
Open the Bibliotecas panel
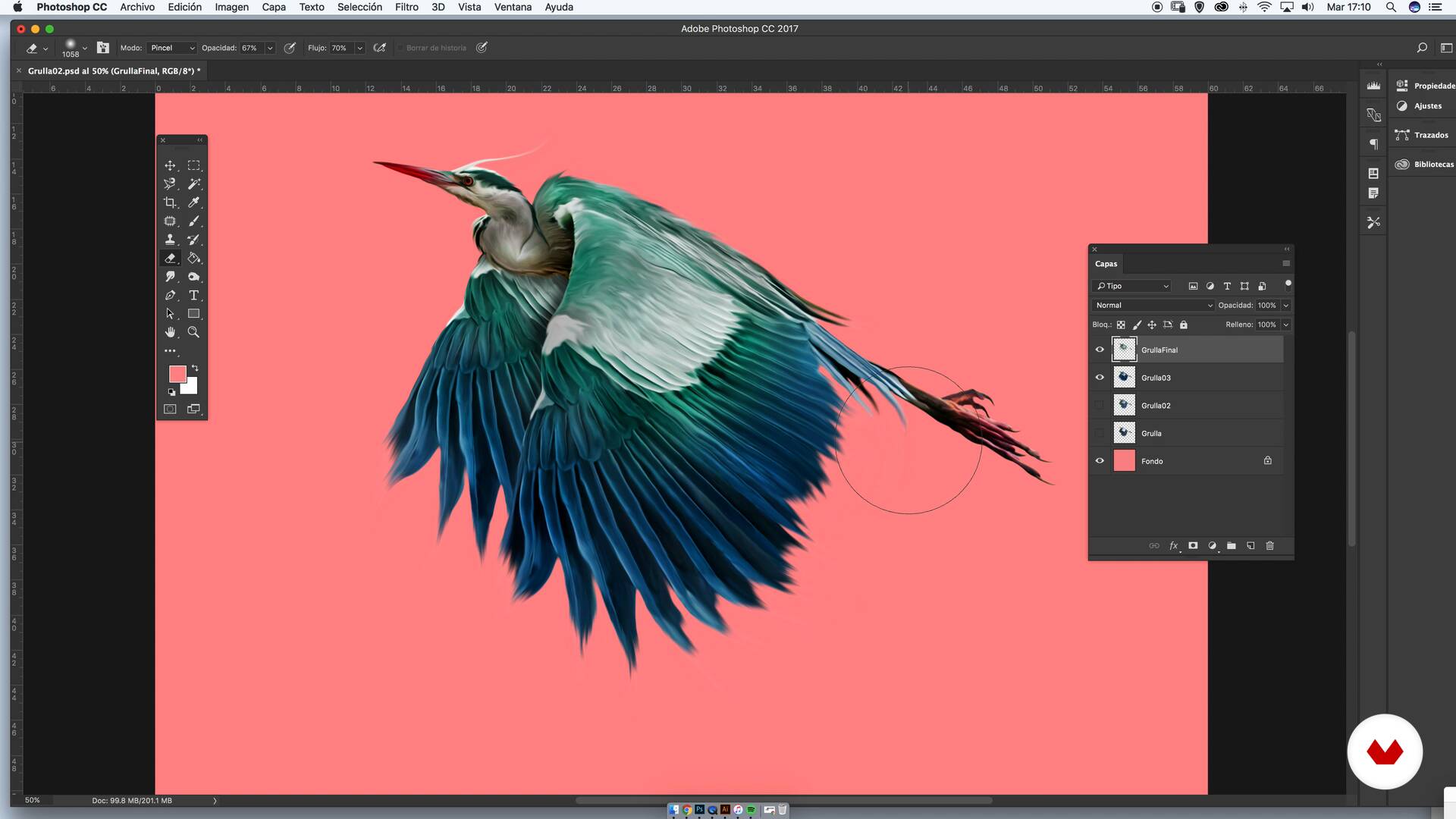(1425, 164)
